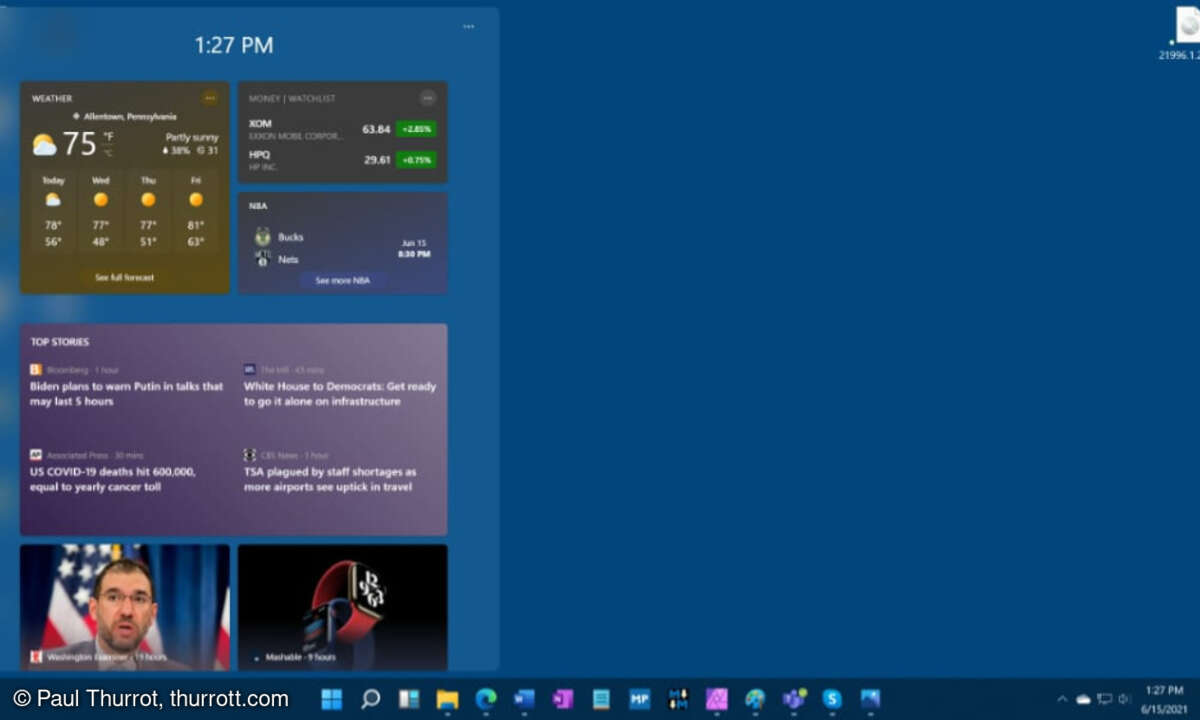
Task: Show hidden system tray icons
Action: point(1062,699)
